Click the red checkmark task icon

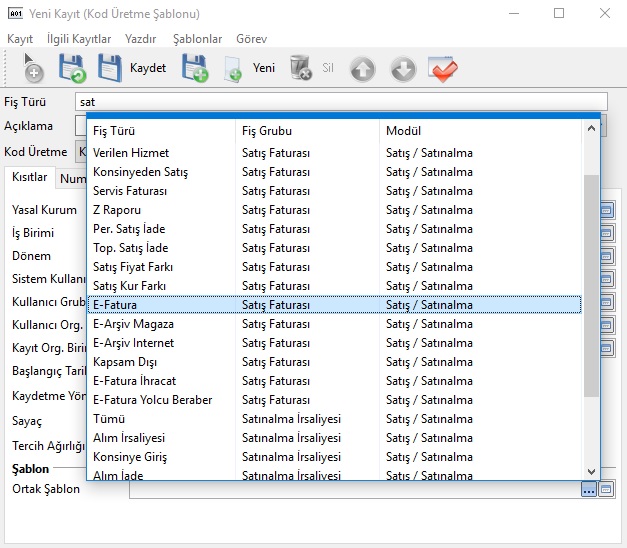[442, 68]
